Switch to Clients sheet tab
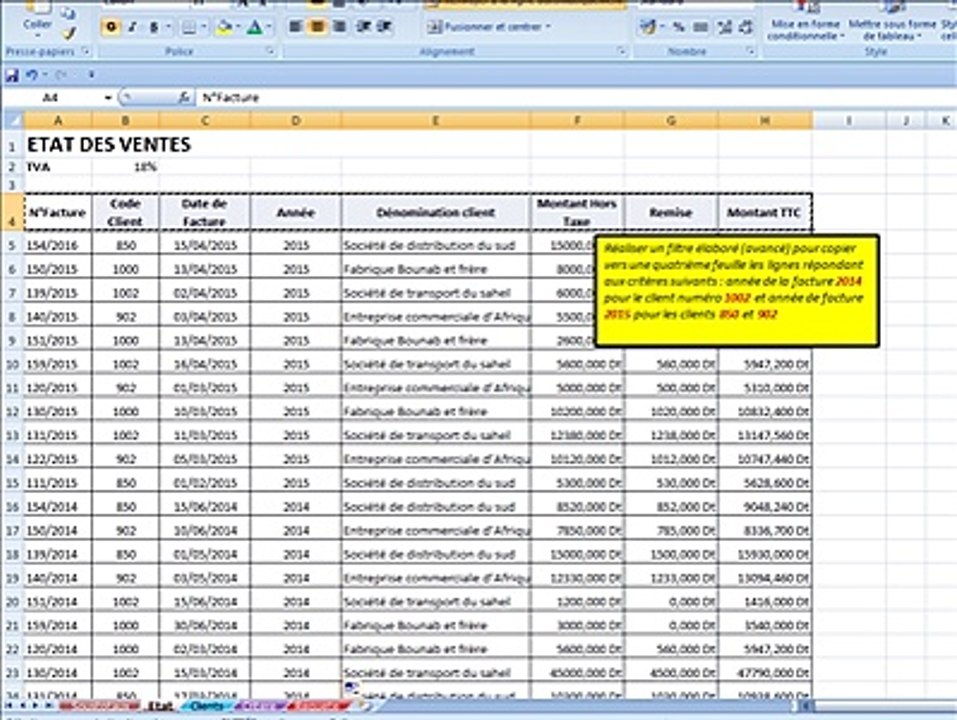Screen dimensions: 957x720 [206, 706]
